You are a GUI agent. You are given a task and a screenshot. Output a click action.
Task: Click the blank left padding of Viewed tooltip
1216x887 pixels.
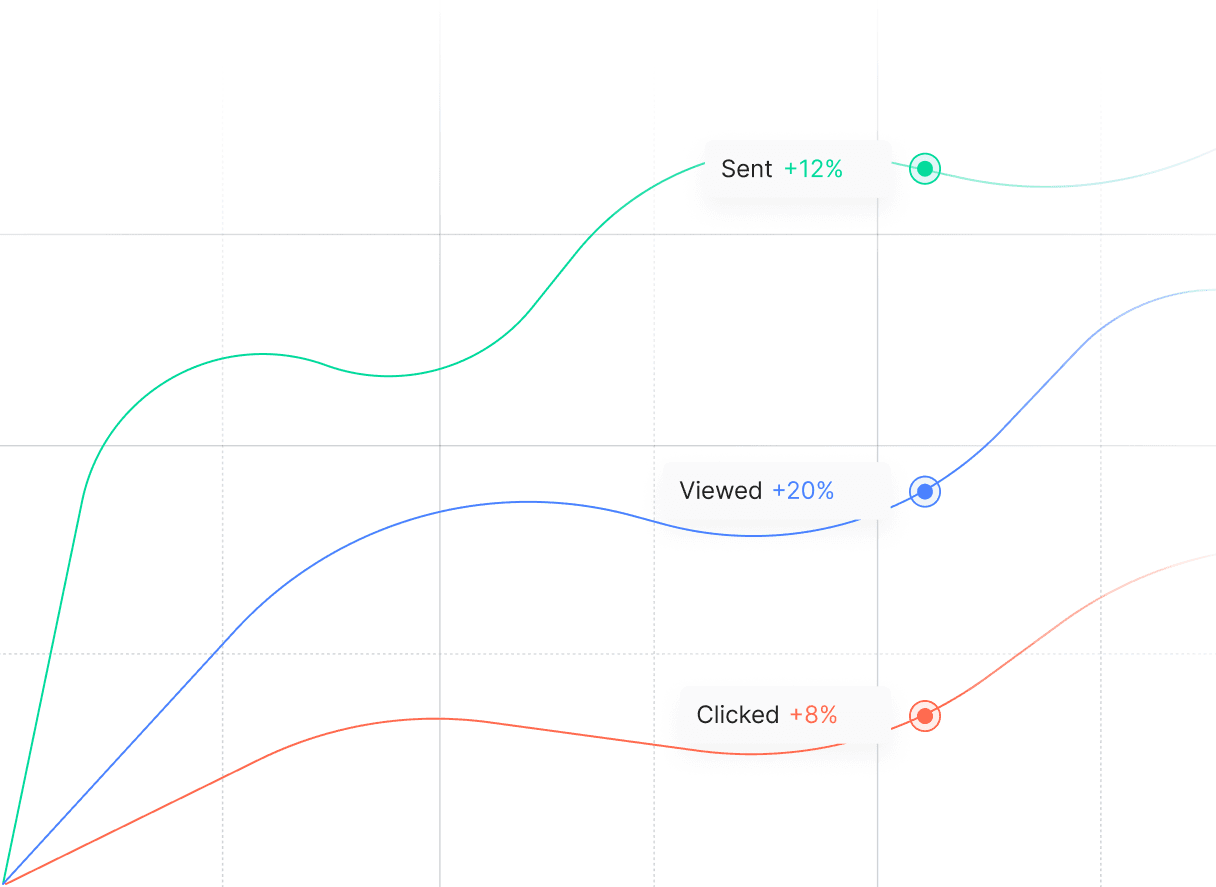[x=670, y=491]
